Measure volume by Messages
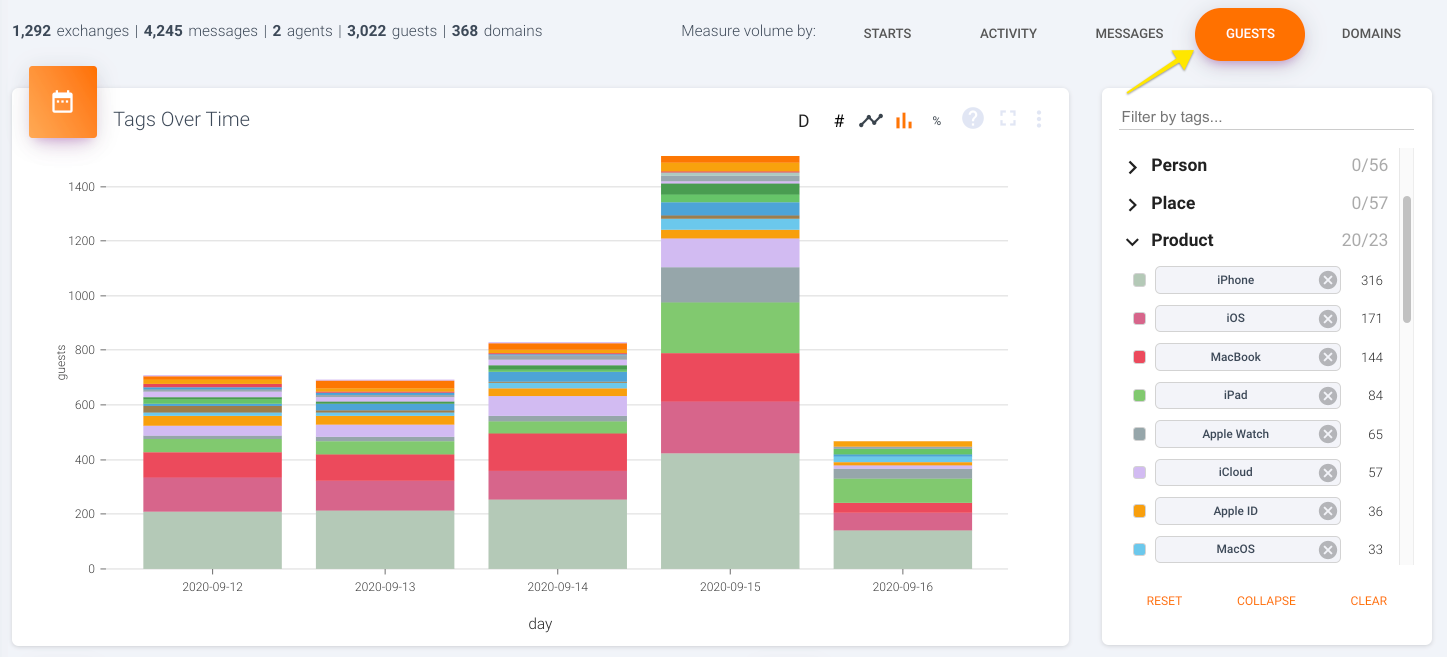 (1129, 33)
